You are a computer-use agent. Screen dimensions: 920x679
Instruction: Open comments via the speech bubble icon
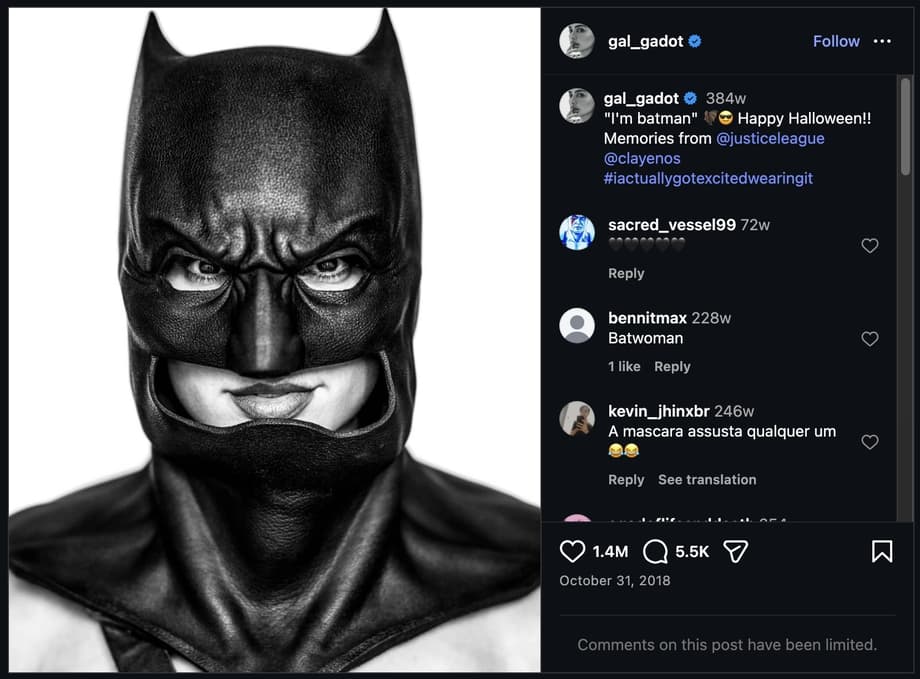(656, 551)
